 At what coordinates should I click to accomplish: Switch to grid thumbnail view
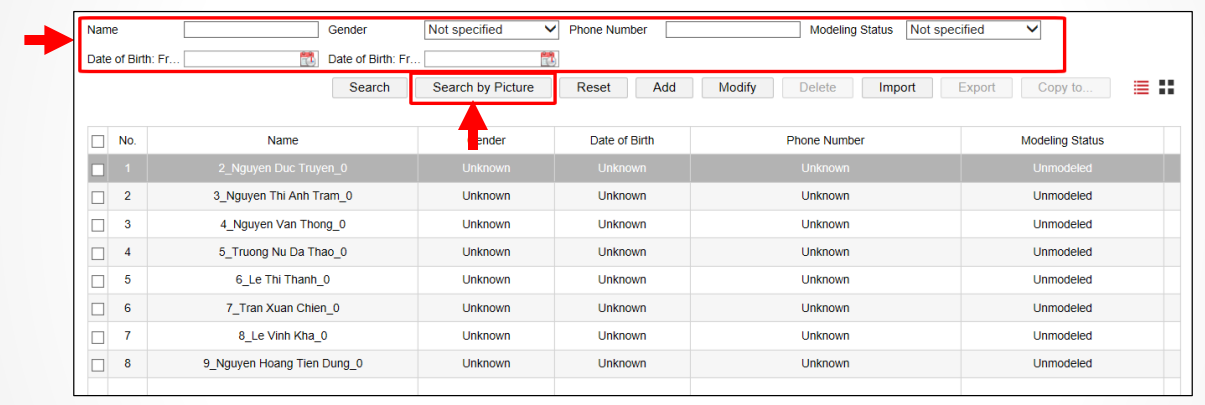pyautogui.click(x=1166, y=88)
